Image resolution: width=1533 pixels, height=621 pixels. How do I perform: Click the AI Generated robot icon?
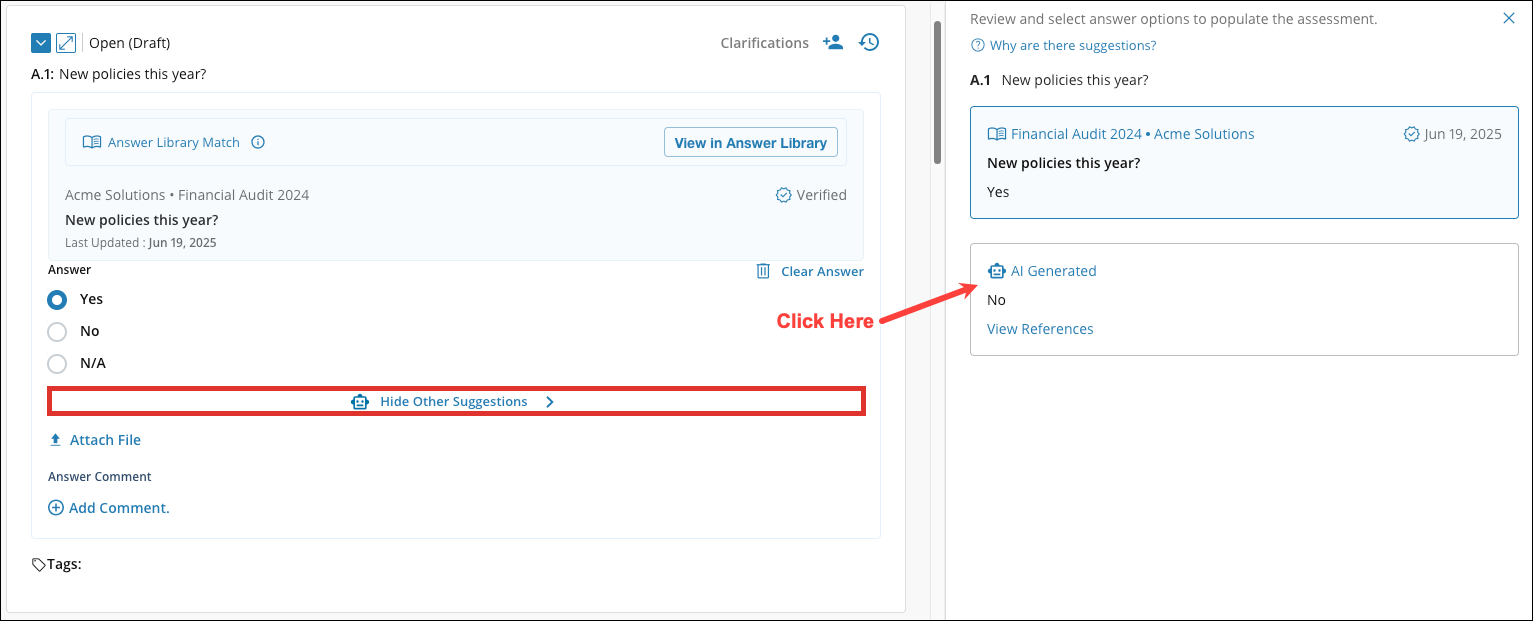coord(997,271)
